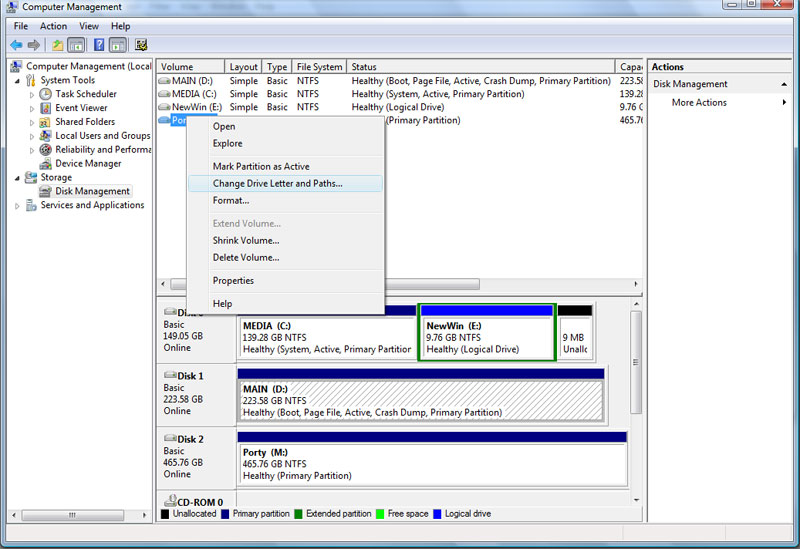
Task: Select the MAIN (D:) volume drive icon
Action: pyautogui.click(x=165, y=81)
